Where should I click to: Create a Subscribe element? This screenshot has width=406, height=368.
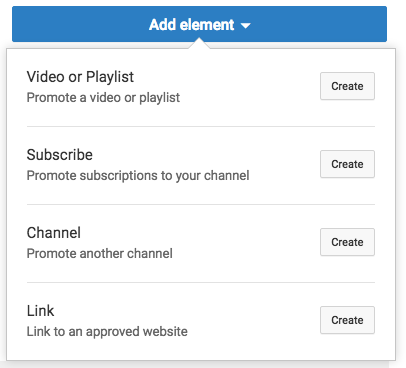[347, 164]
